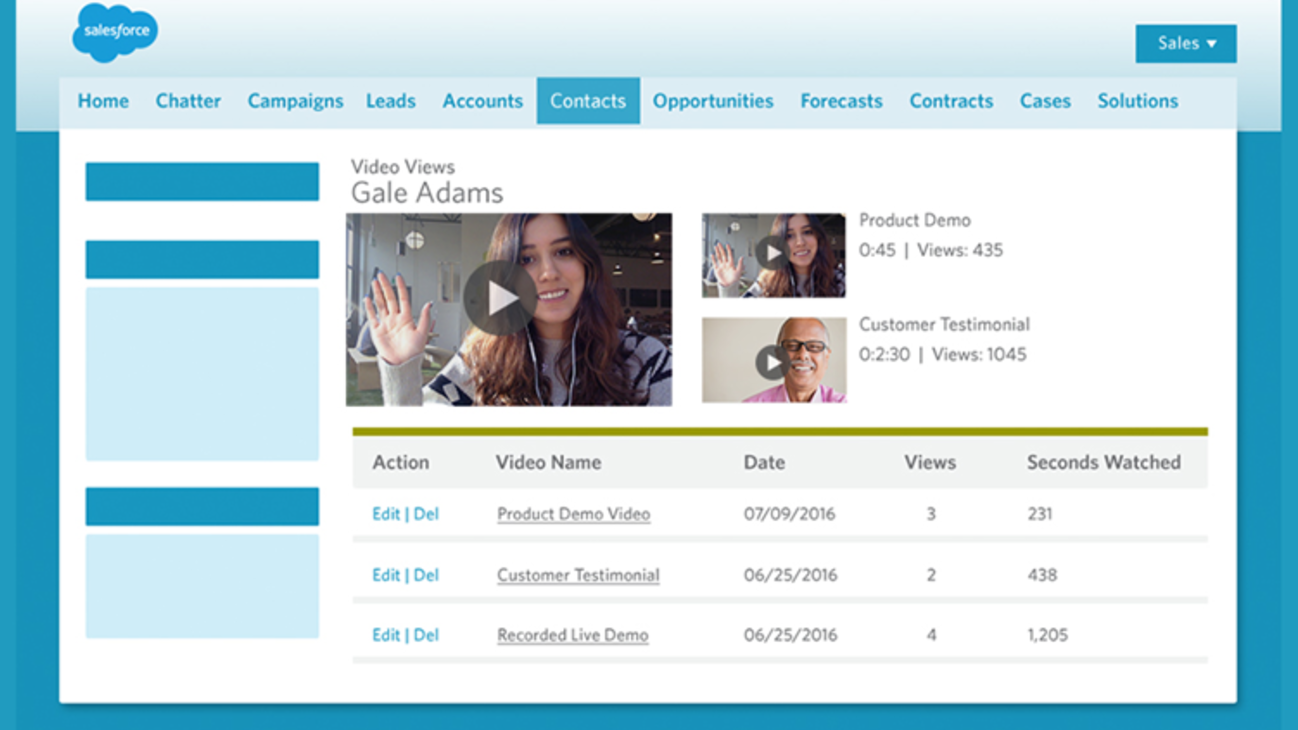Screen dimensions: 1298x730
Task: Open the Solutions tab
Action: [1137, 100]
